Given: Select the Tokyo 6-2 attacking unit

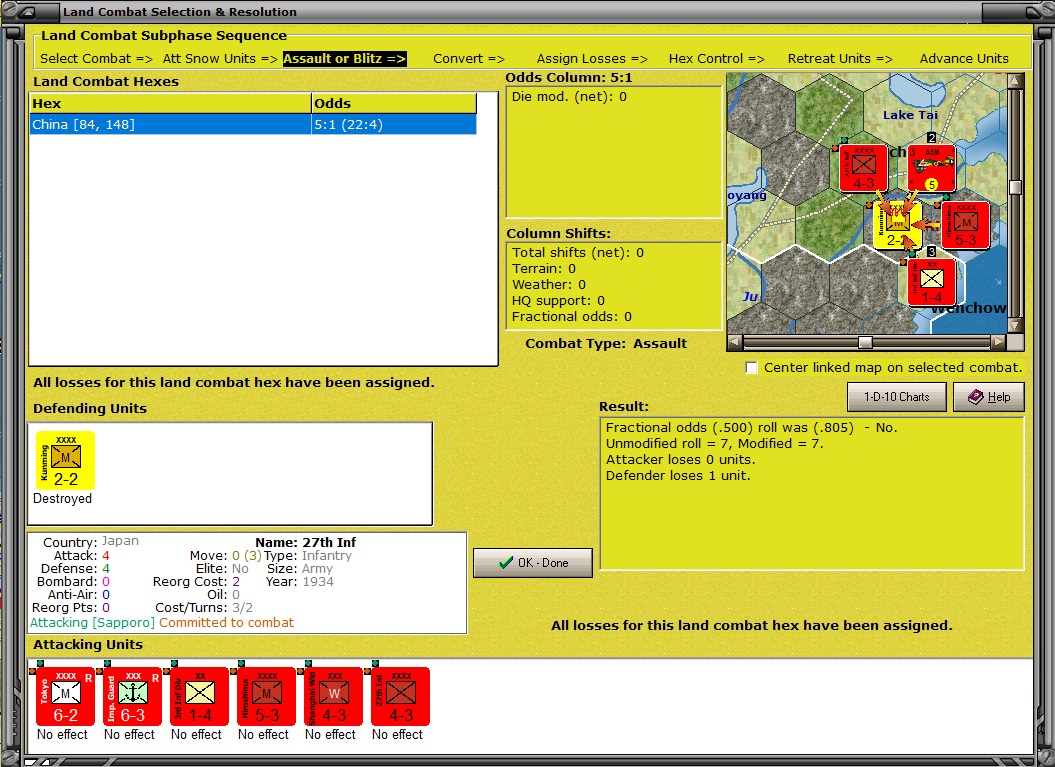Looking at the screenshot, I should click(x=65, y=696).
